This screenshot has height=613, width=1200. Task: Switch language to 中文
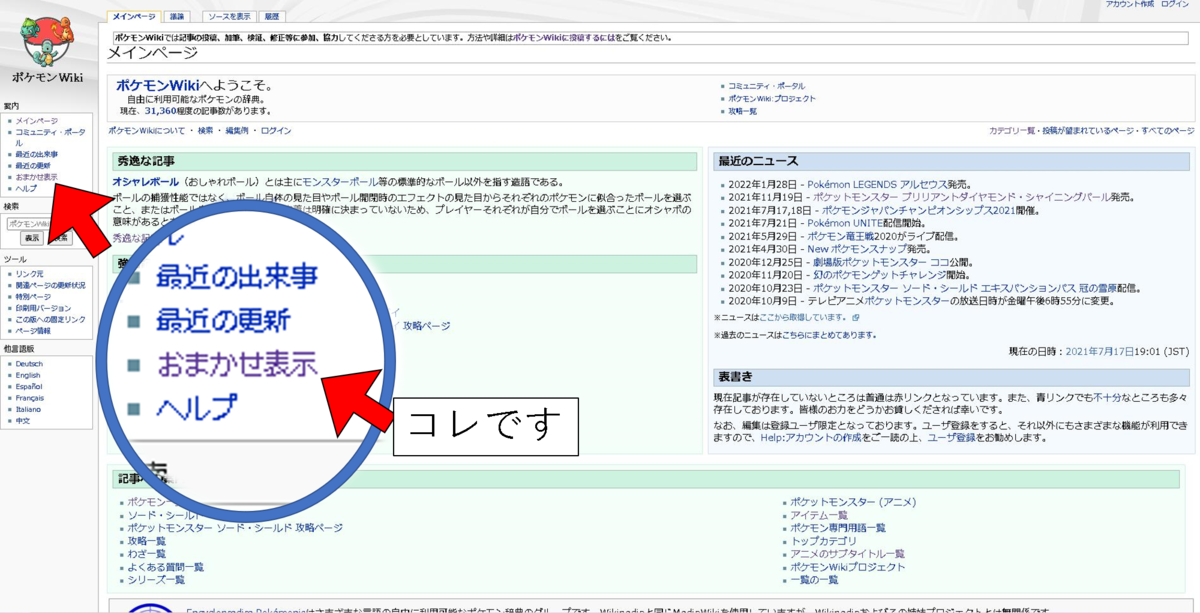tap(23, 421)
